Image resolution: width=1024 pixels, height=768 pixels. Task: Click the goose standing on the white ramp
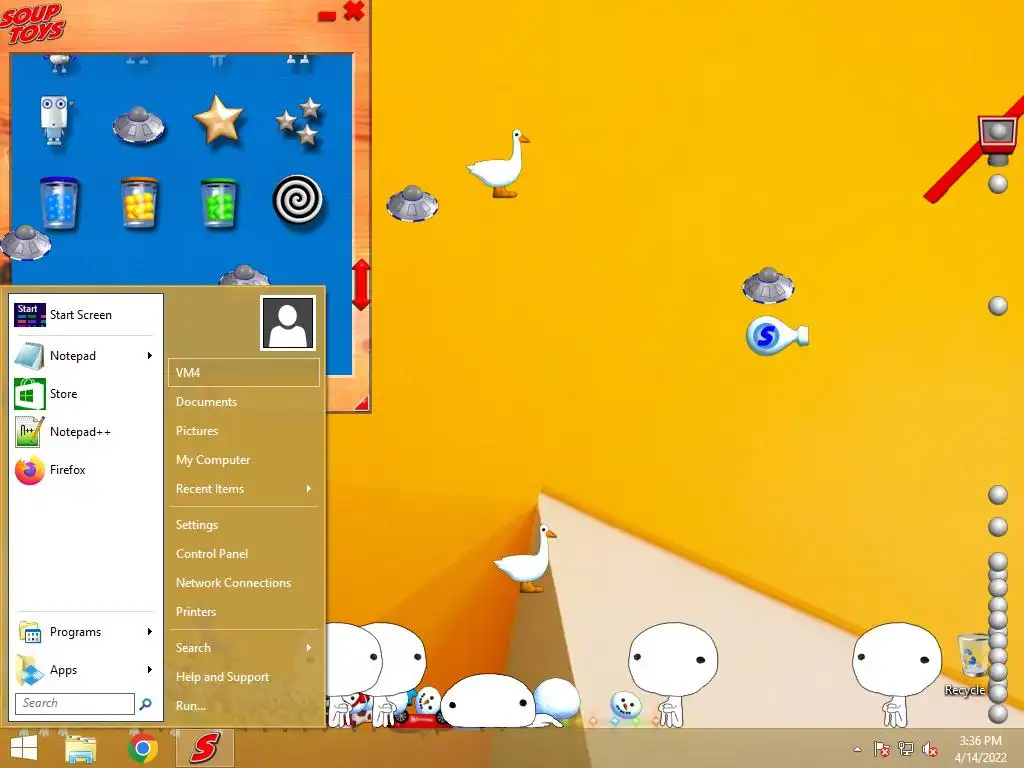point(526,558)
